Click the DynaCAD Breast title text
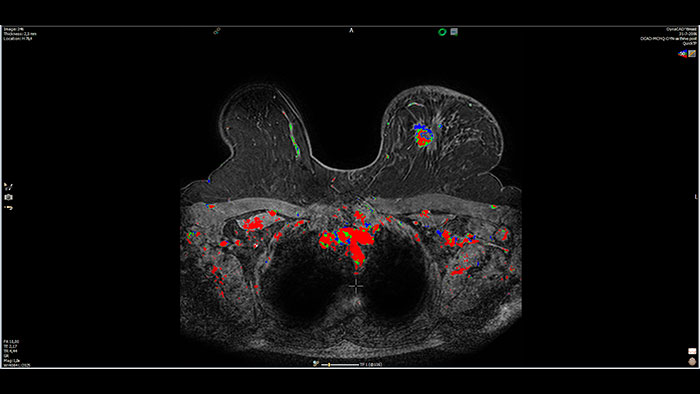 pyautogui.click(x=681, y=29)
